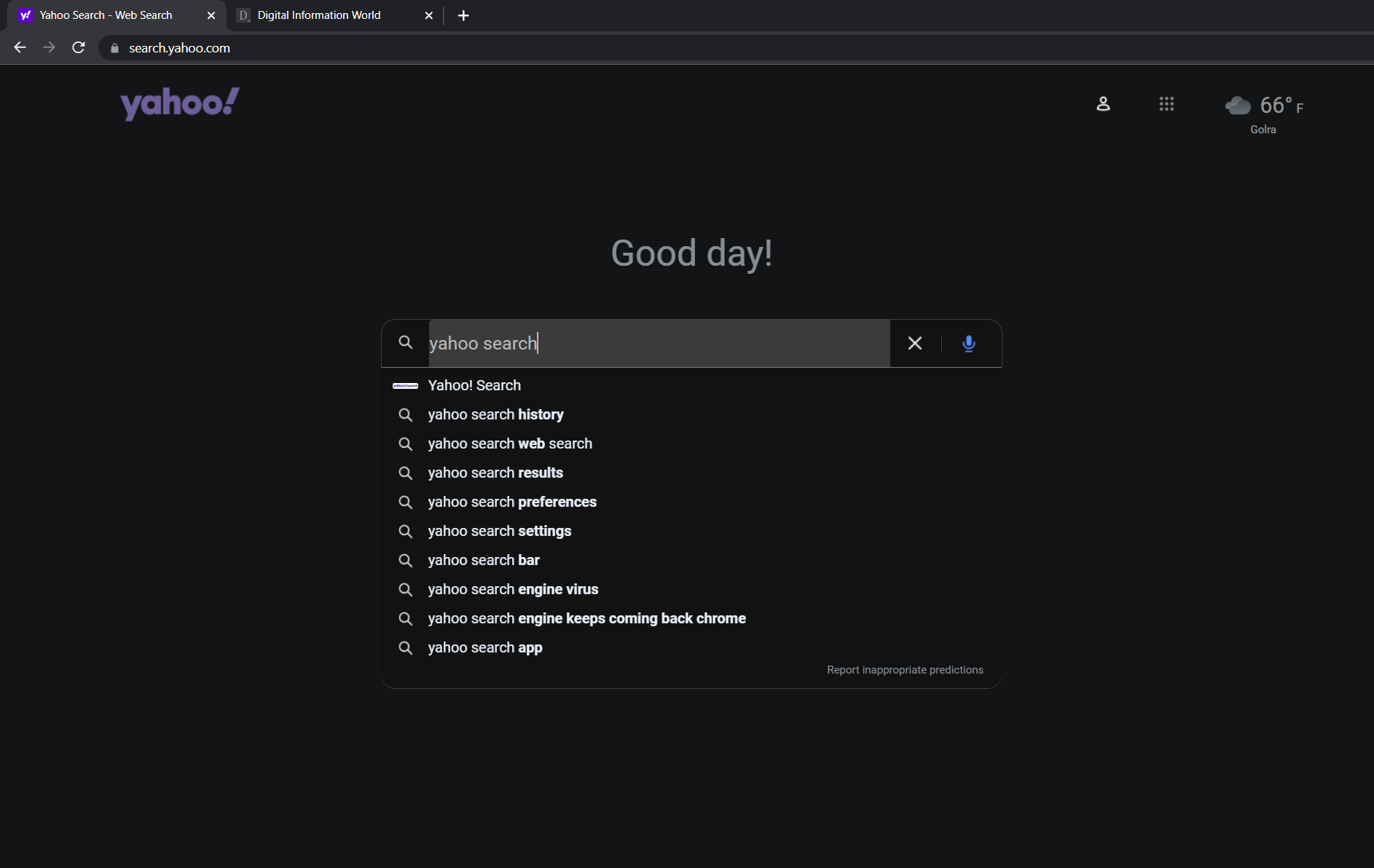Click the cloudy weather icon

(1238, 106)
